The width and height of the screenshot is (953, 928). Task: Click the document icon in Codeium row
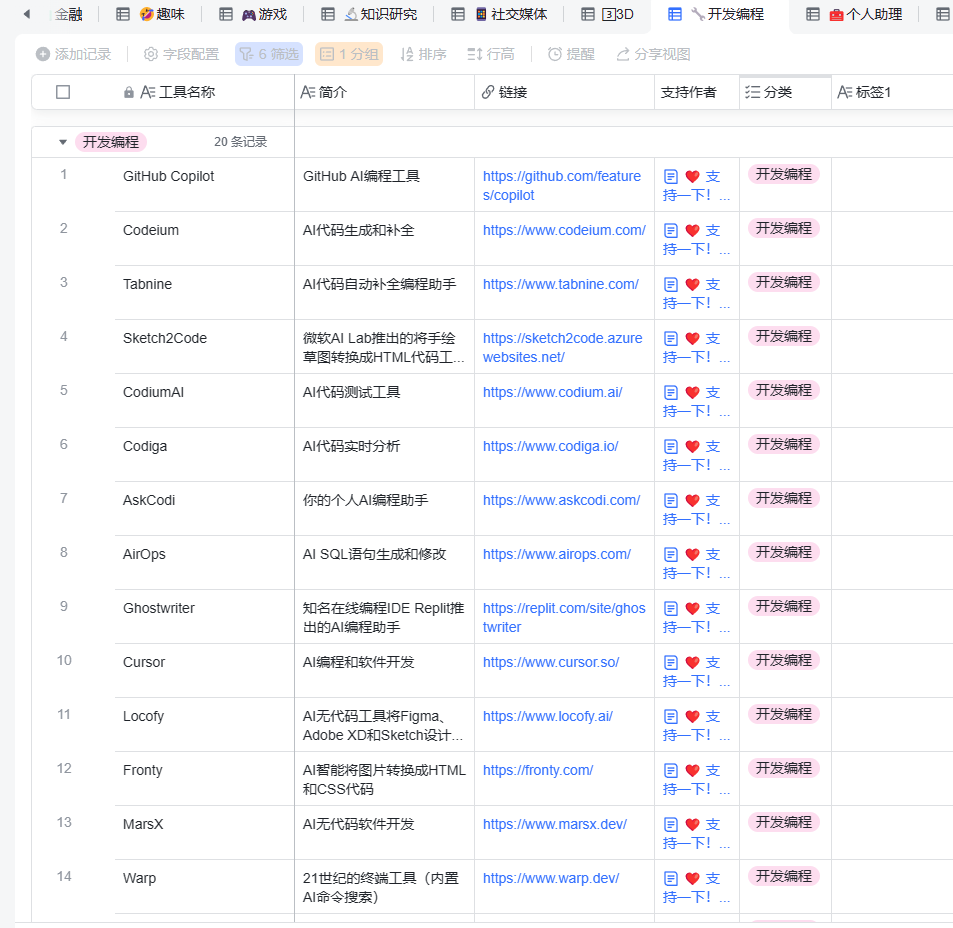point(670,231)
